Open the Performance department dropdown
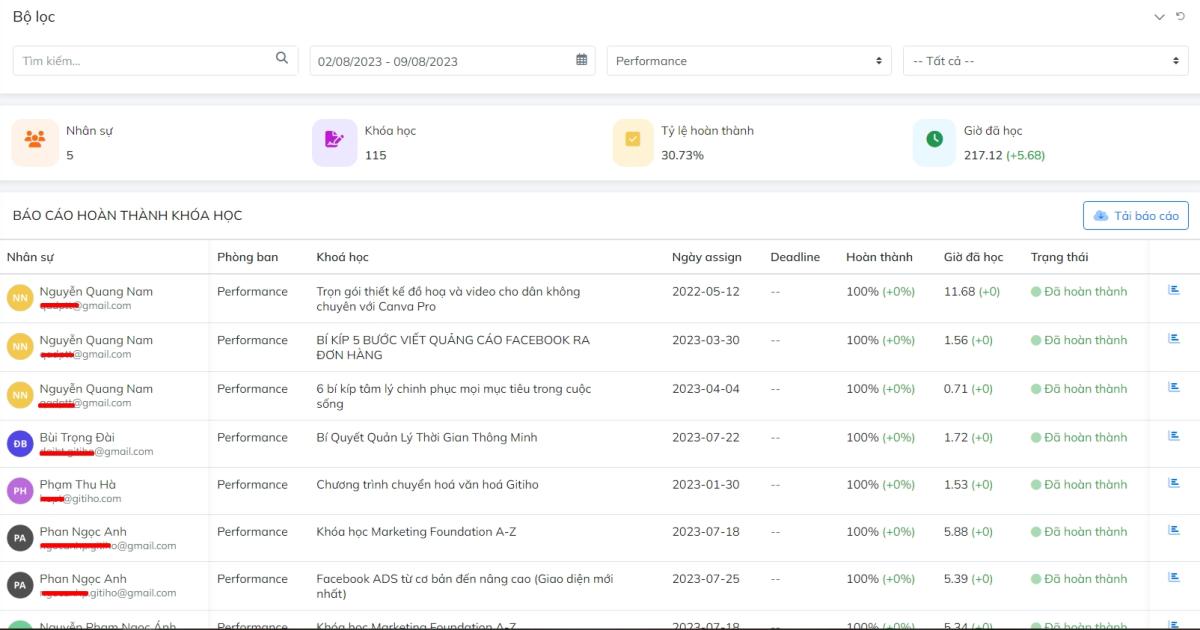Screen dimensions: 1200x630 click(748, 61)
